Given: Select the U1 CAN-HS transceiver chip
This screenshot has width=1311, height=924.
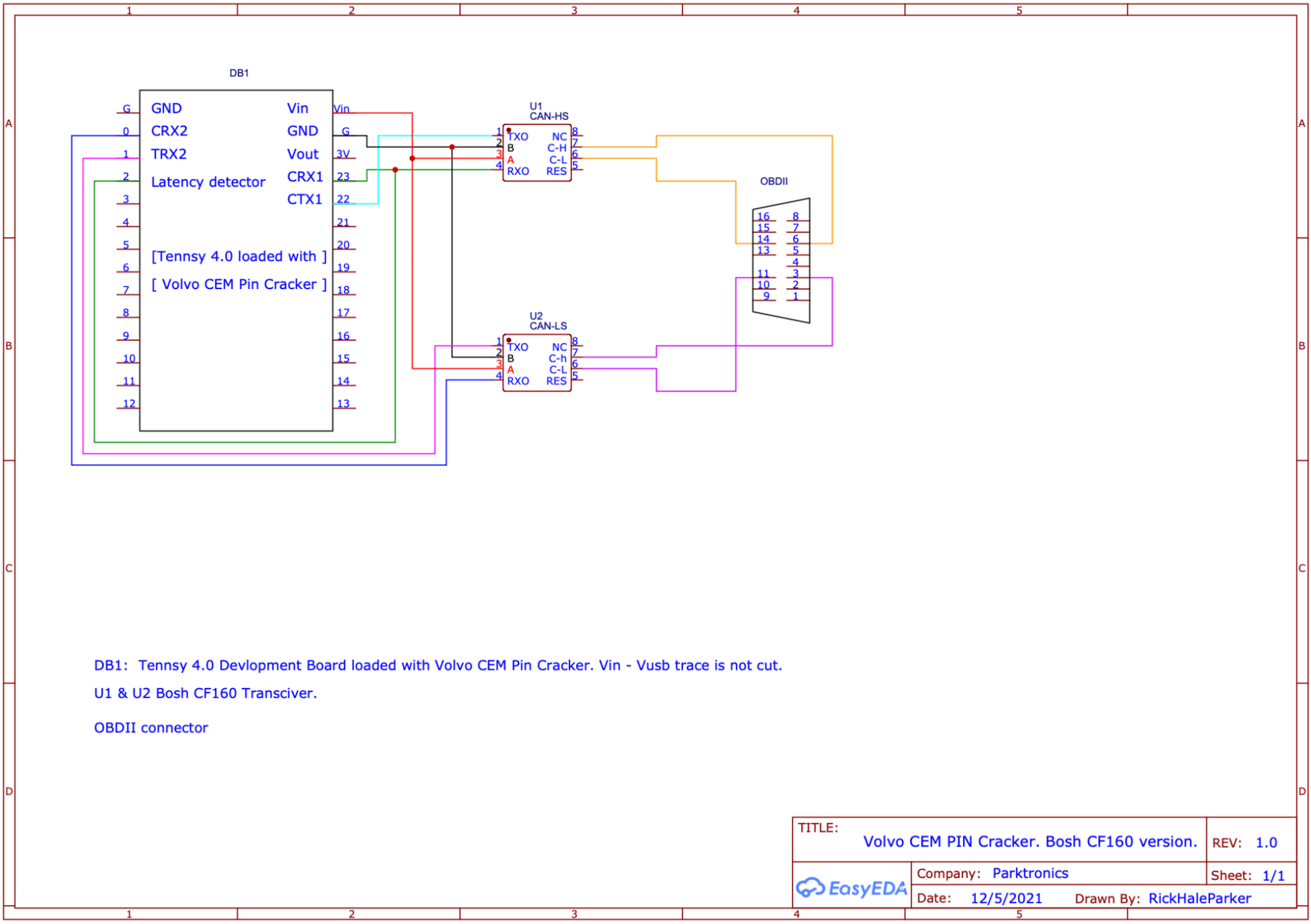Looking at the screenshot, I should point(537,153).
